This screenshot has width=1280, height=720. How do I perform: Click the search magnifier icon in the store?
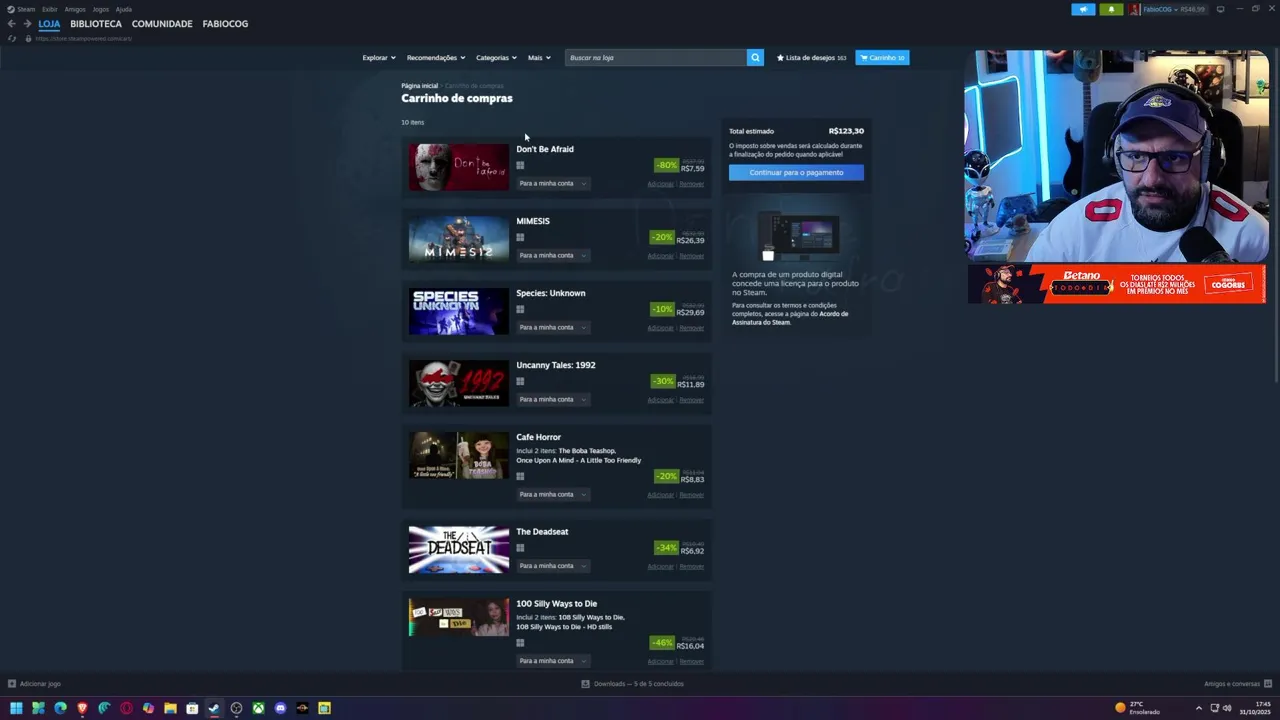(x=755, y=57)
